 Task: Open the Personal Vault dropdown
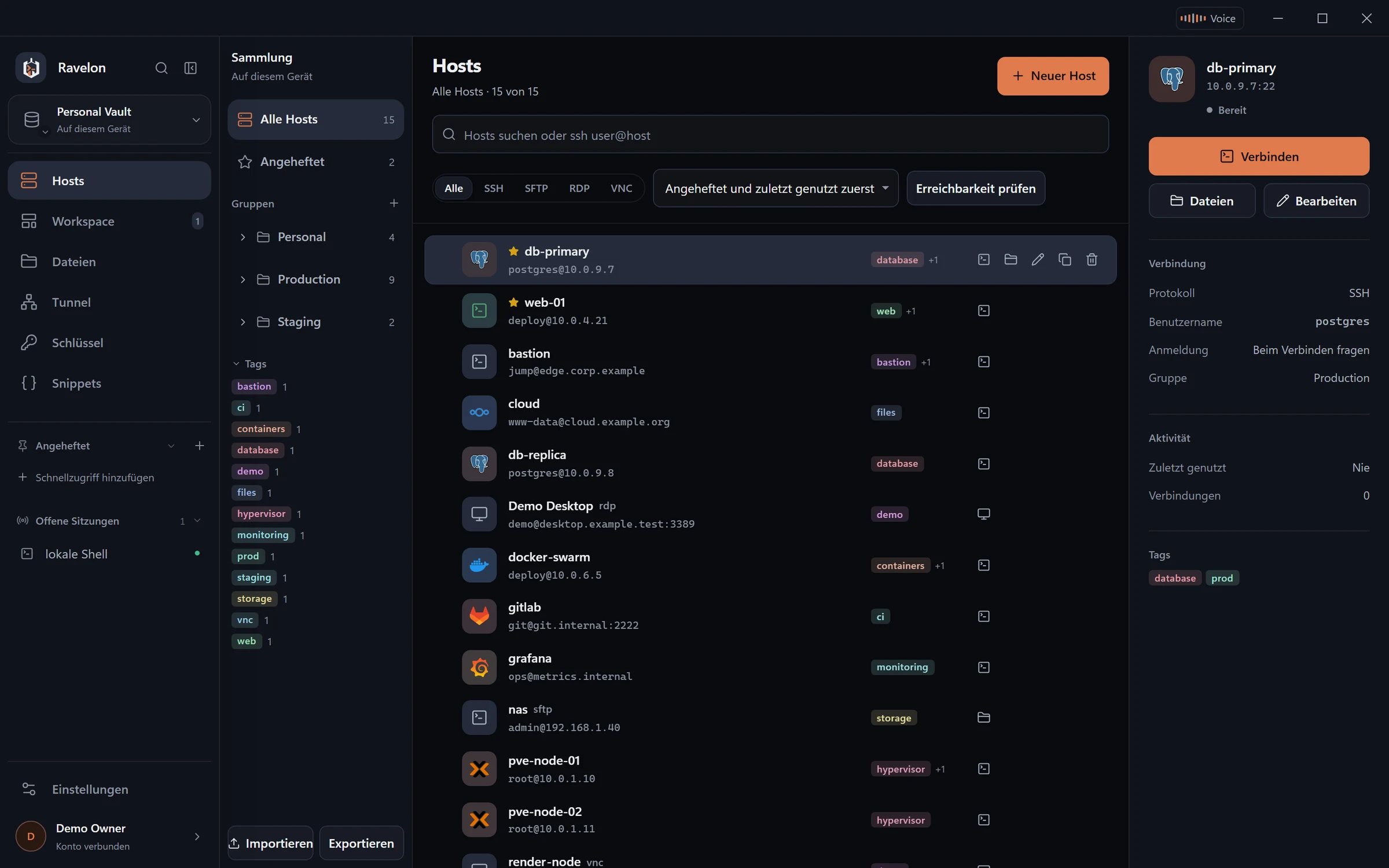[109, 120]
